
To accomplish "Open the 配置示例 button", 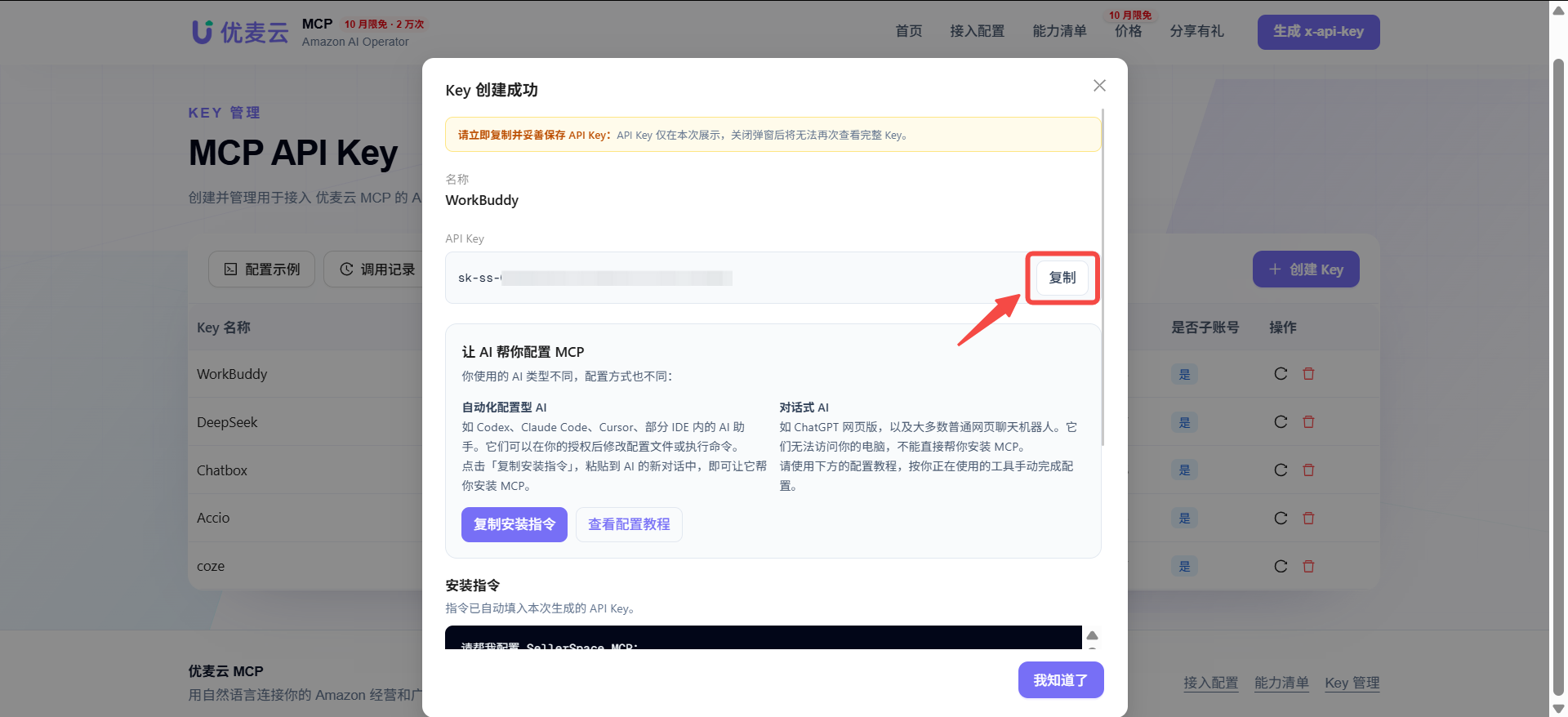I will (x=261, y=269).
